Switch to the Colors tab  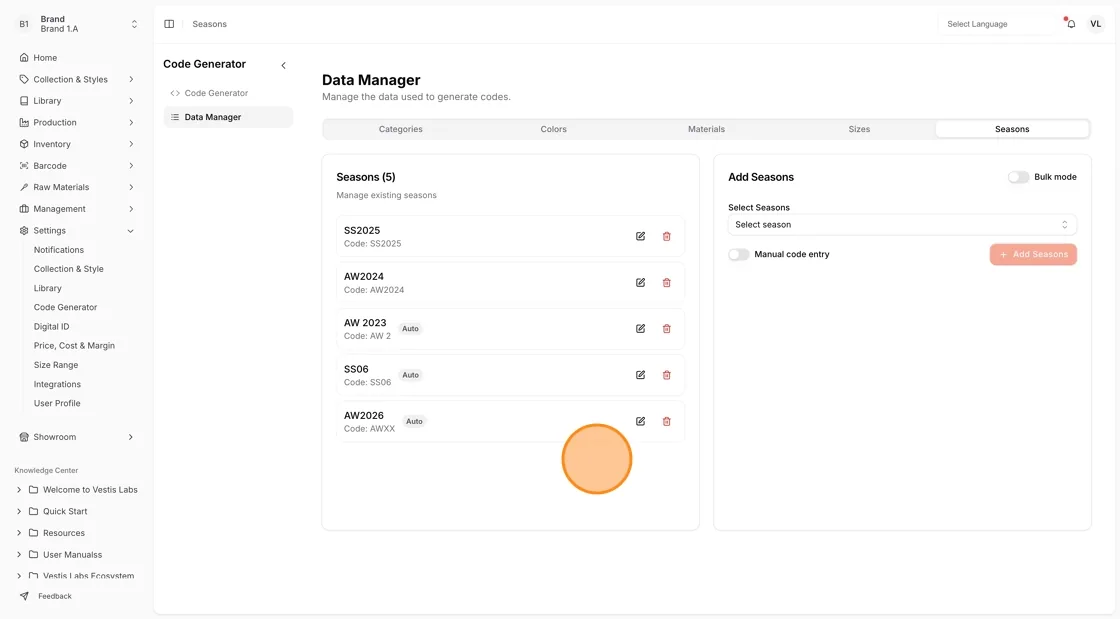(x=553, y=129)
